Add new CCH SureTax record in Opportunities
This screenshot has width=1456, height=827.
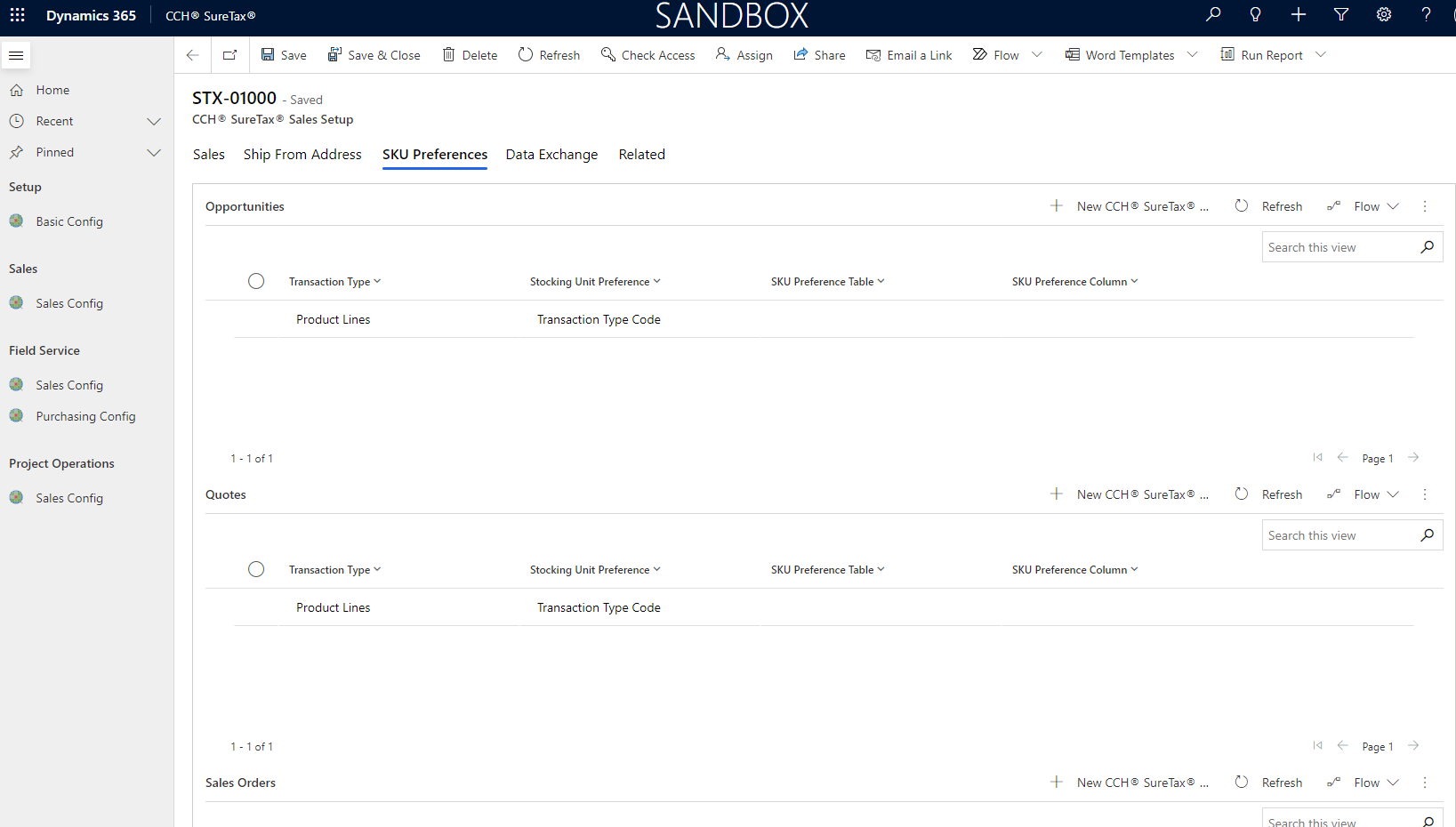pos(1129,206)
